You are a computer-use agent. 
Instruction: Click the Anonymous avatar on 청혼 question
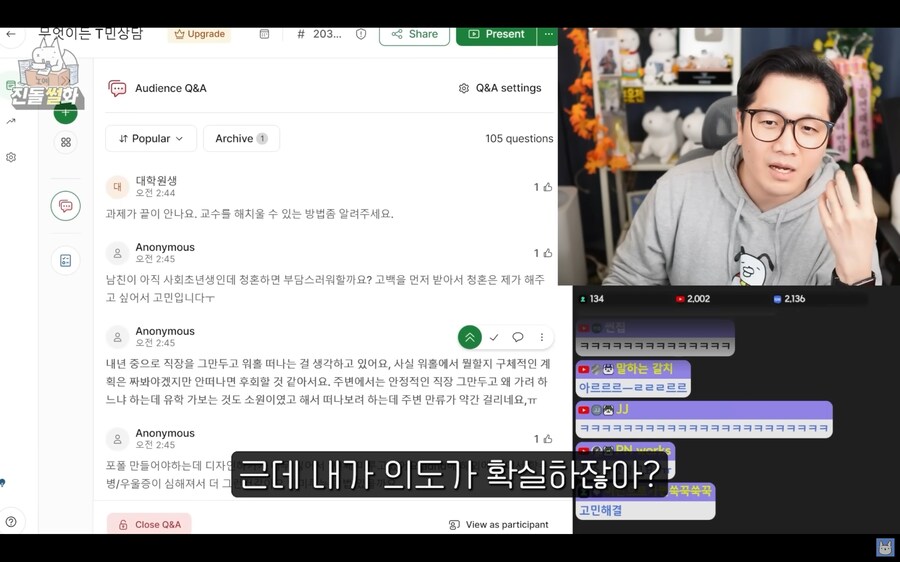pyautogui.click(x=117, y=253)
